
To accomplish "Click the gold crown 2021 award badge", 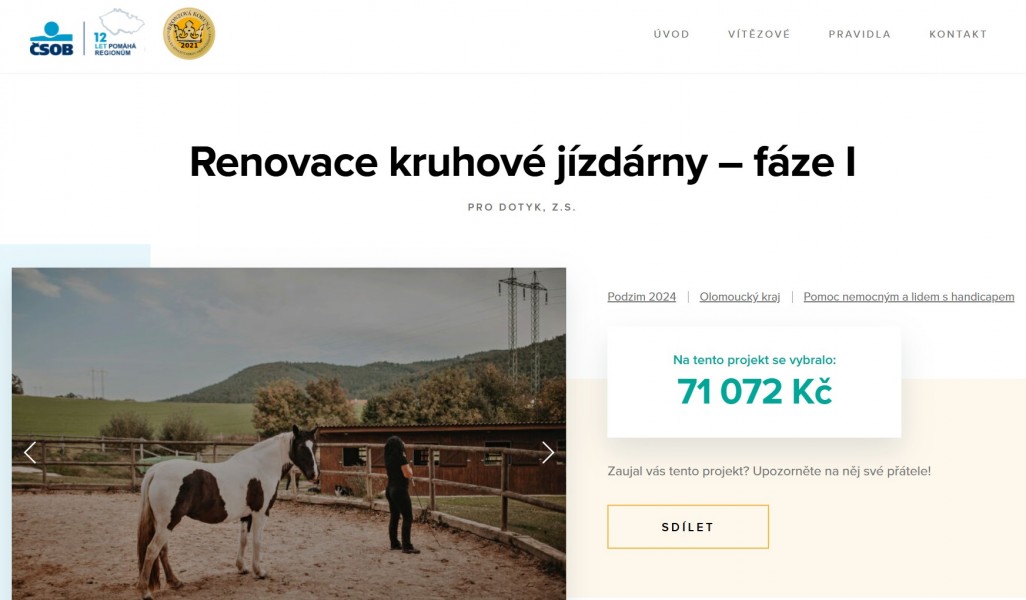I will click(x=189, y=33).
